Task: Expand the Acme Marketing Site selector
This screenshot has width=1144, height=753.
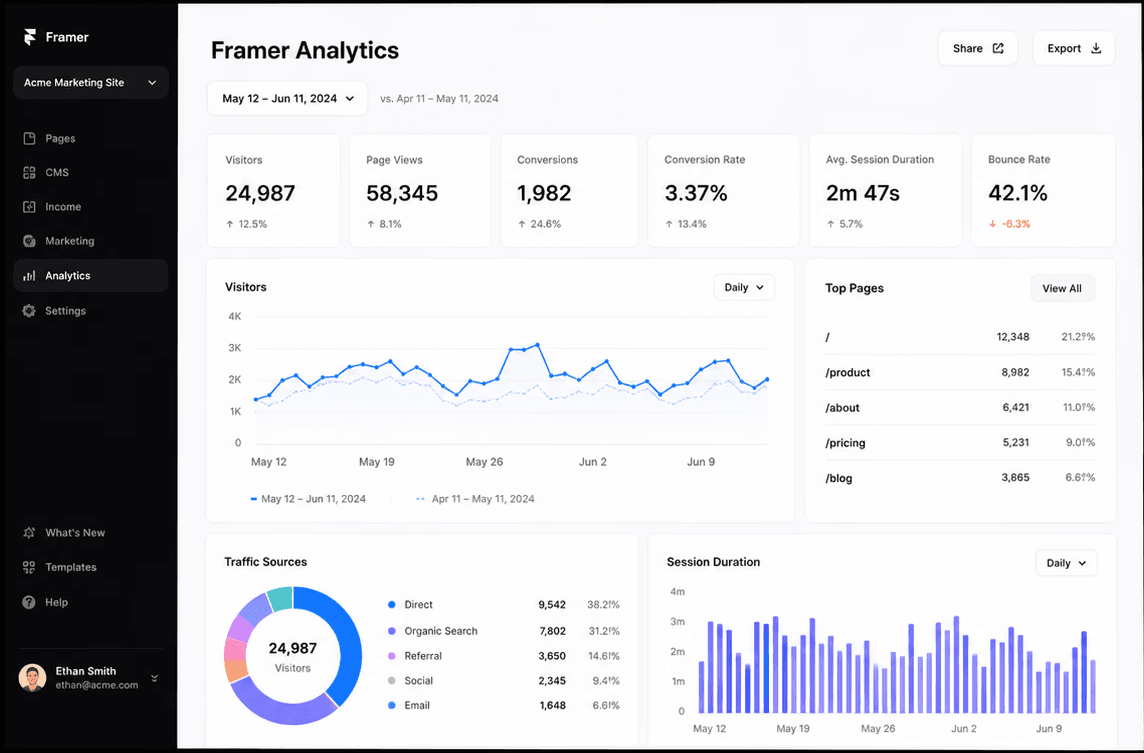Action: 90,82
